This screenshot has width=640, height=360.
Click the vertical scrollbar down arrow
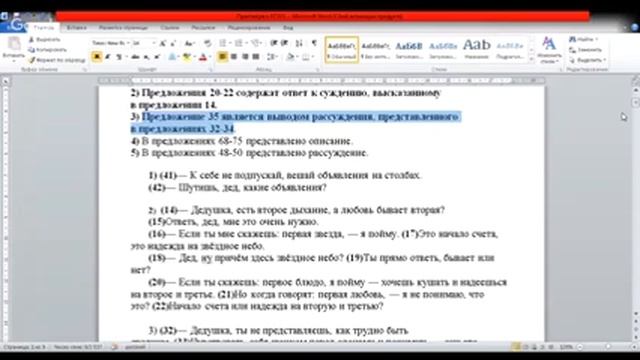[636, 313]
